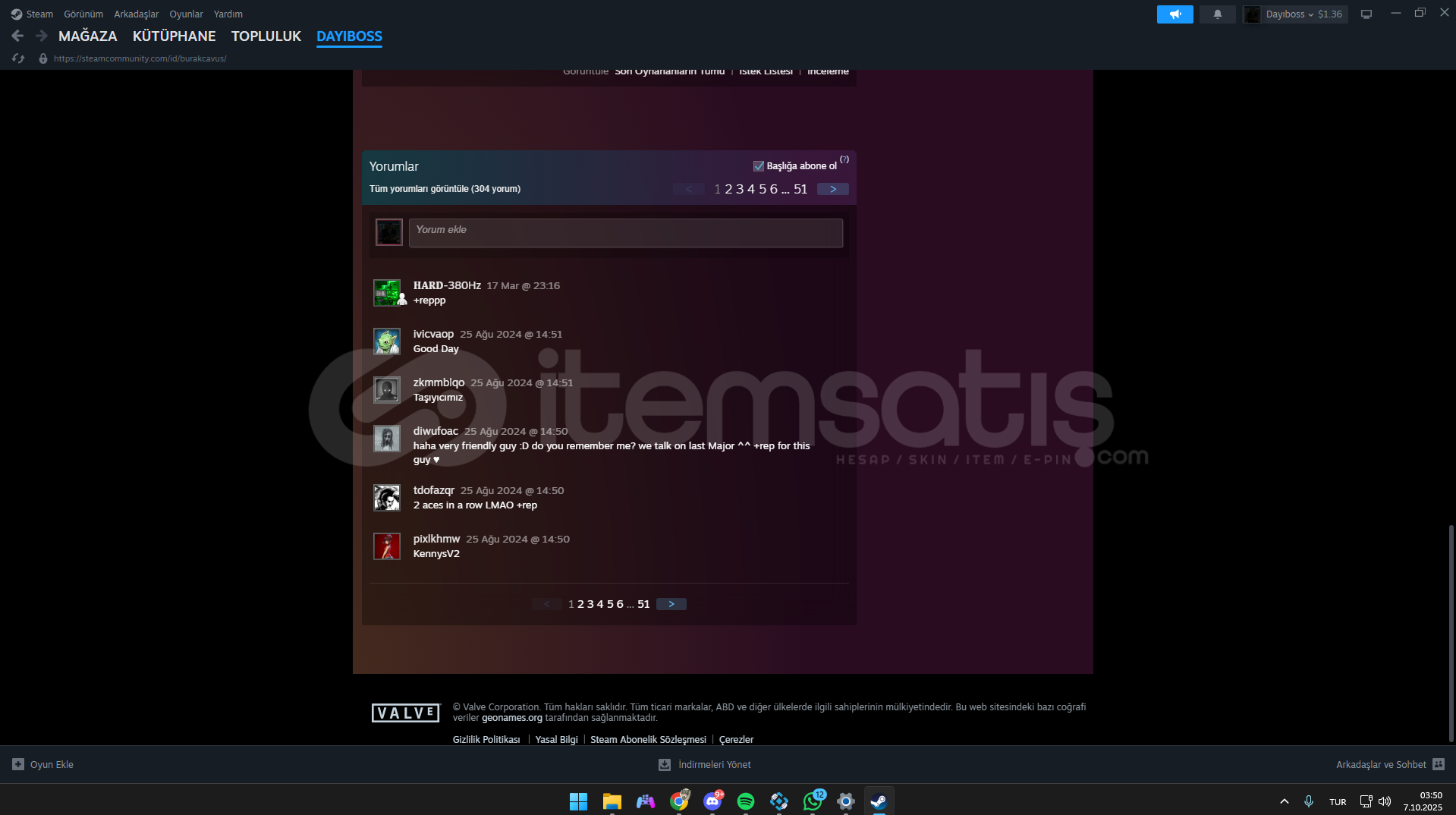This screenshot has width=1456, height=815.
Task: Open tdofazqr's avatar
Action: coord(387,498)
